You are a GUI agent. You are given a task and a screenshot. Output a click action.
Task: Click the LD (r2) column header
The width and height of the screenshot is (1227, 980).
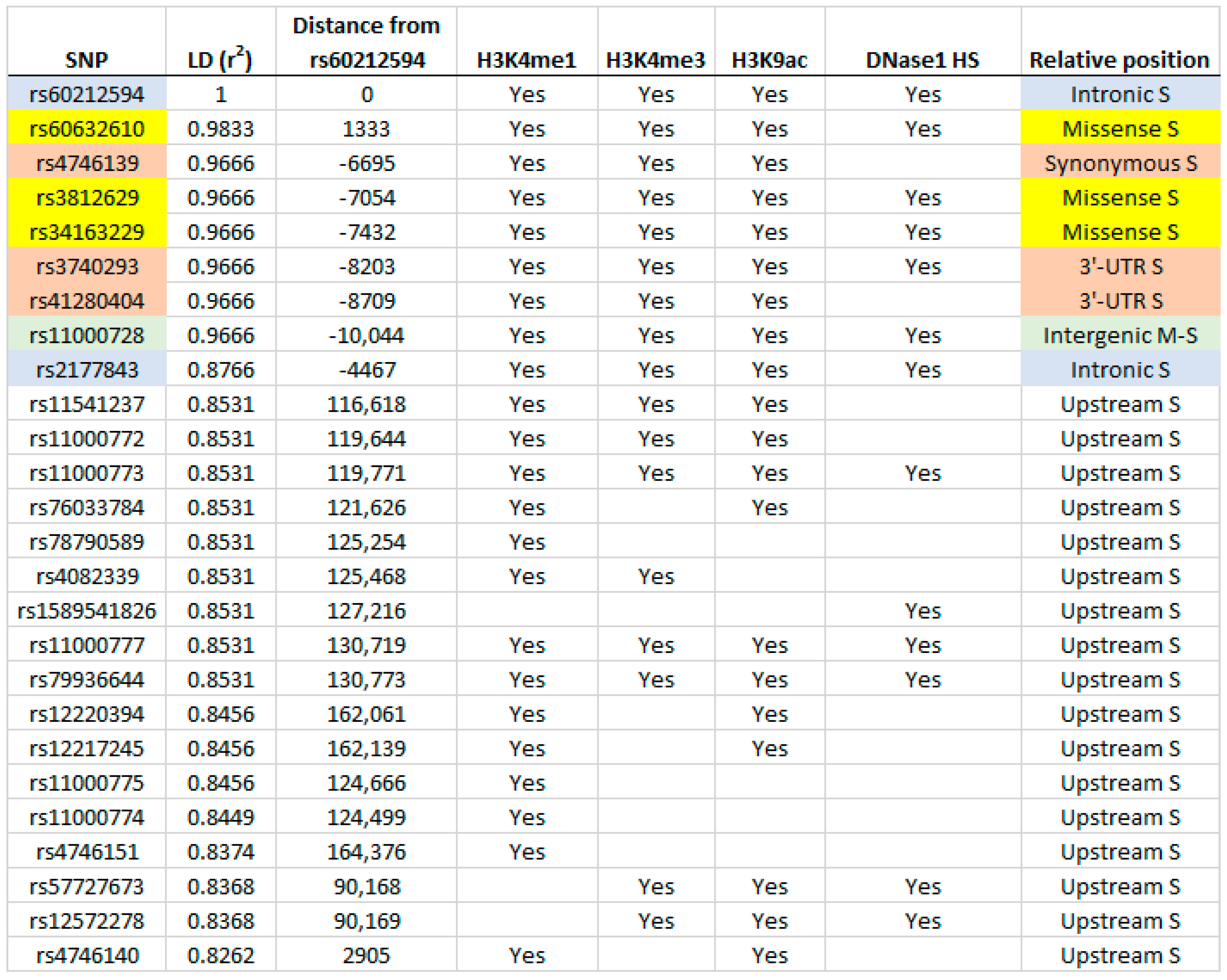click(x=221, y=60)
